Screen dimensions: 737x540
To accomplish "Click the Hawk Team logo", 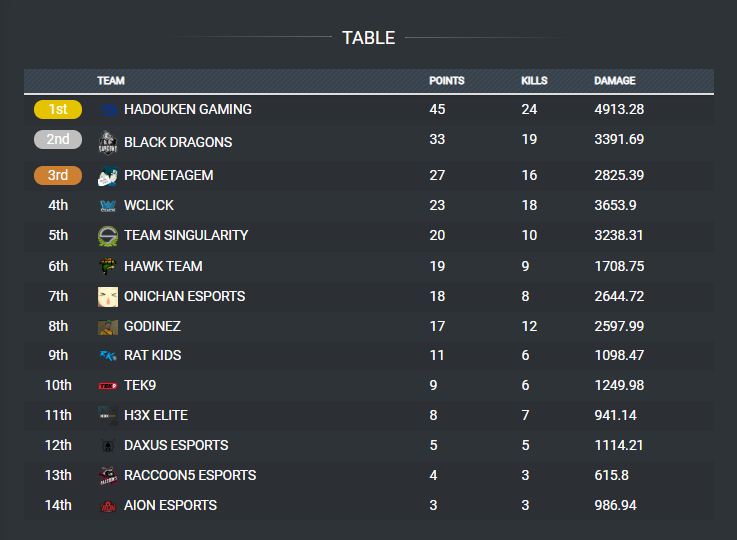I will pyautogui.click(x=108, y=266).
